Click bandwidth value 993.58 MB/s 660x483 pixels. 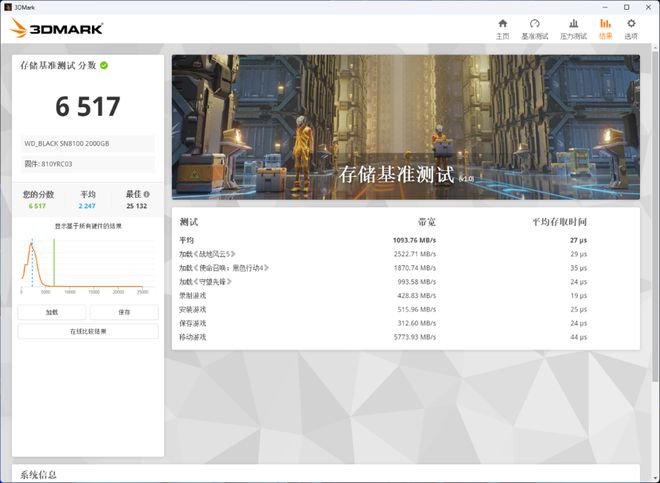coord(417,282)
